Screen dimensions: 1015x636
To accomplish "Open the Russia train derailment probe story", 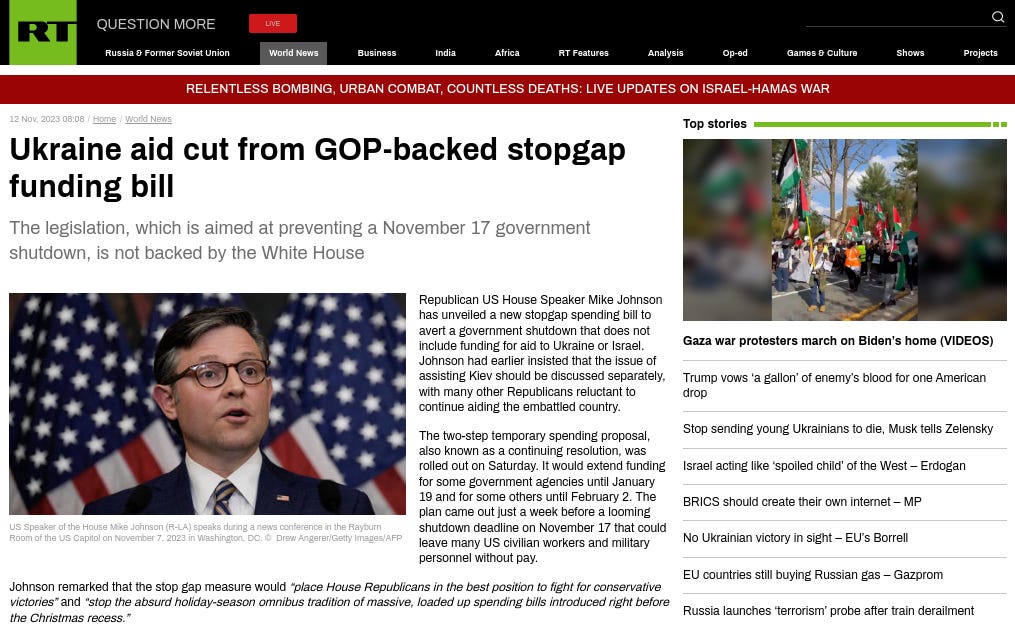I will pos(828,611).
